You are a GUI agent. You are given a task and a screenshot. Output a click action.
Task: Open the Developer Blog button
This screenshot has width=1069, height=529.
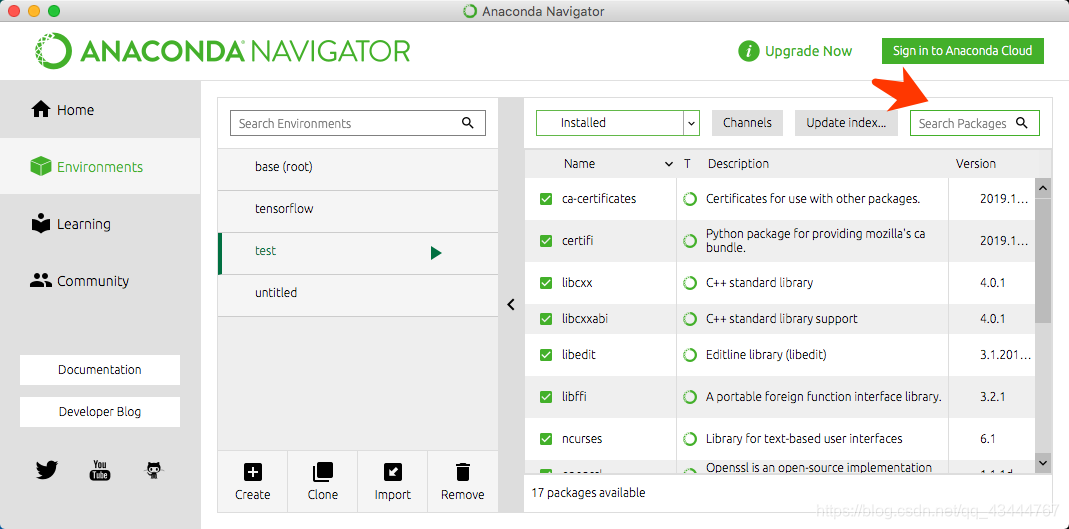click(100, 412)
